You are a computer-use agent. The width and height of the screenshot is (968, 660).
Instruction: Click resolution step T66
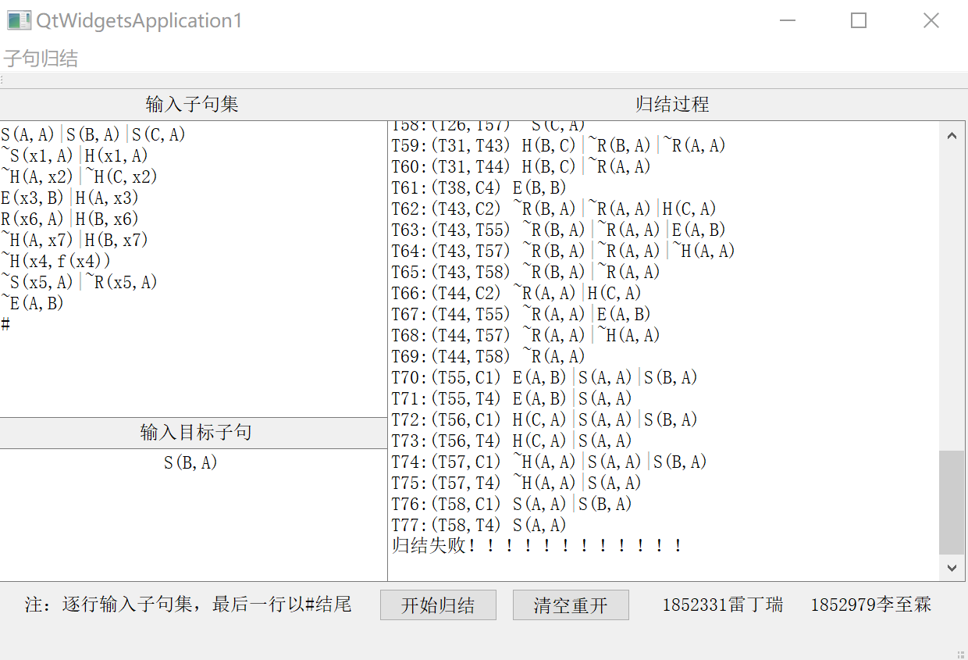(x=516, y=293)
